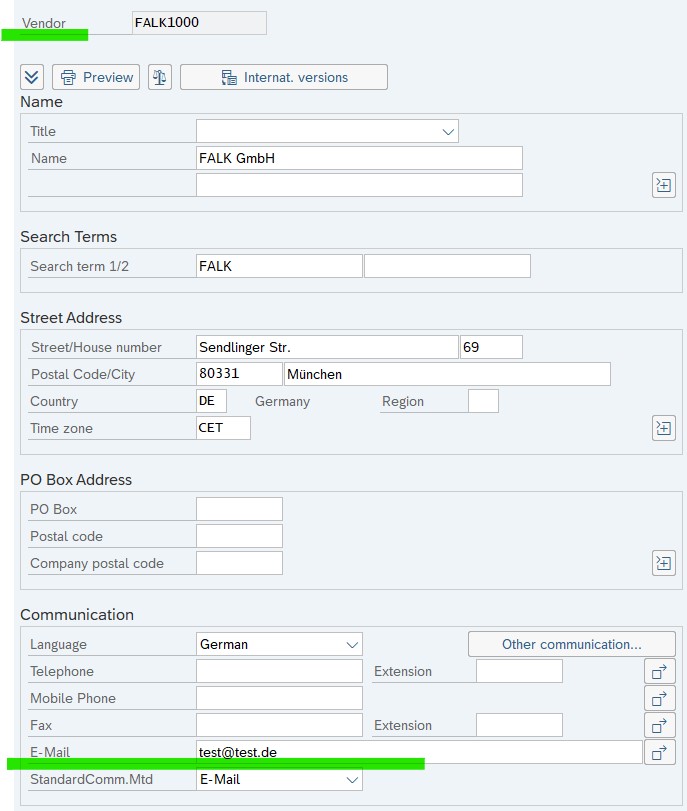This screenshot has width=687, height=811.
Task: Click the Street field Sendlinger Str.
Action: click(327, 347)
